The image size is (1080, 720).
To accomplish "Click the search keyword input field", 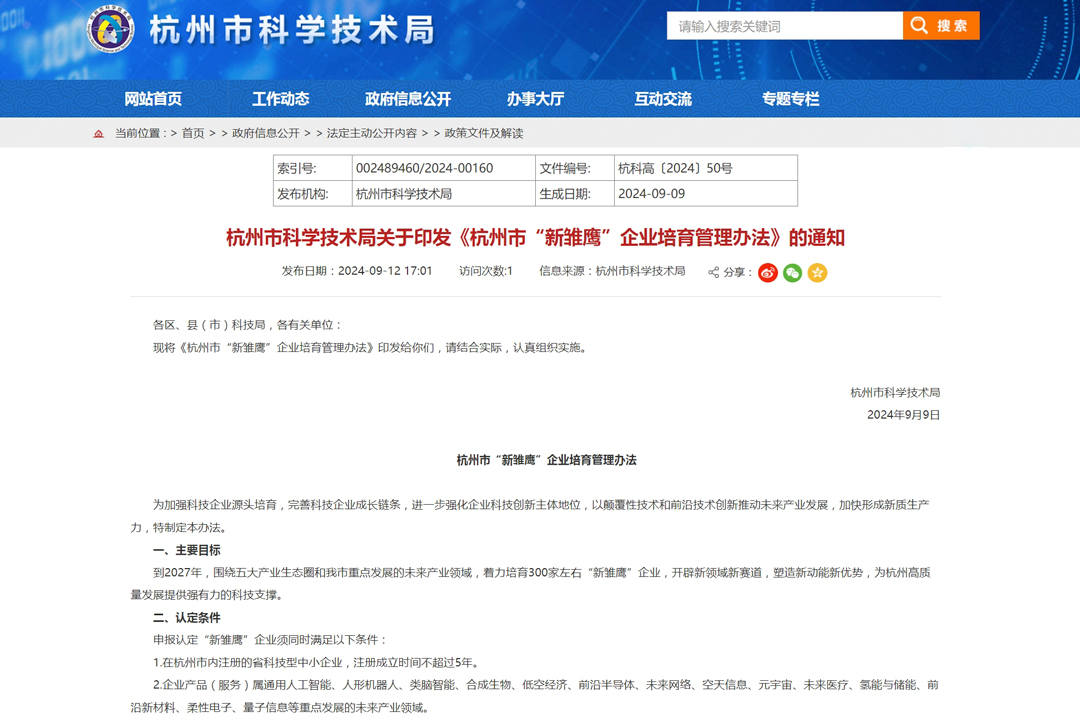I will coord(784,26).
